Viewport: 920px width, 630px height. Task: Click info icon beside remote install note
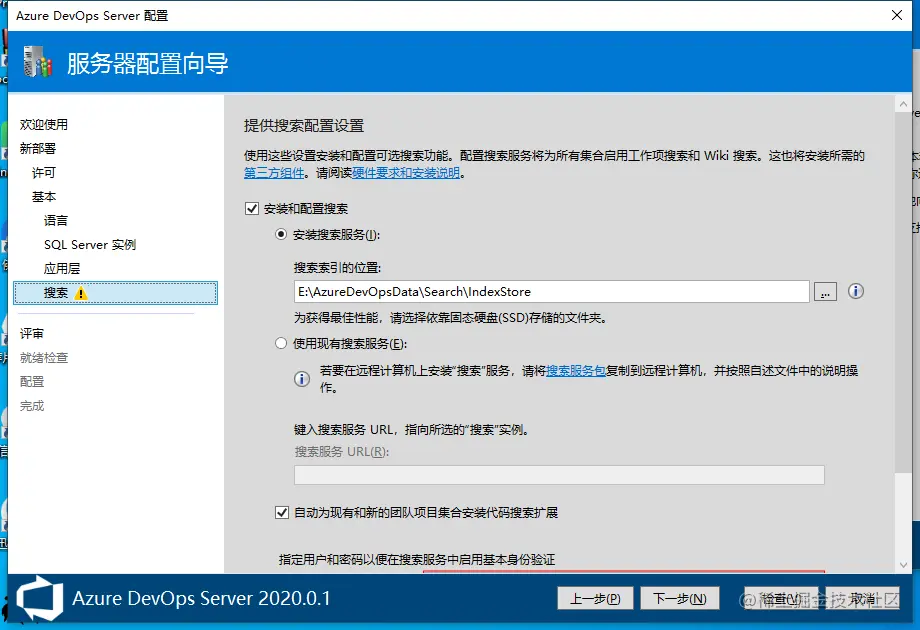coord(302,379)
